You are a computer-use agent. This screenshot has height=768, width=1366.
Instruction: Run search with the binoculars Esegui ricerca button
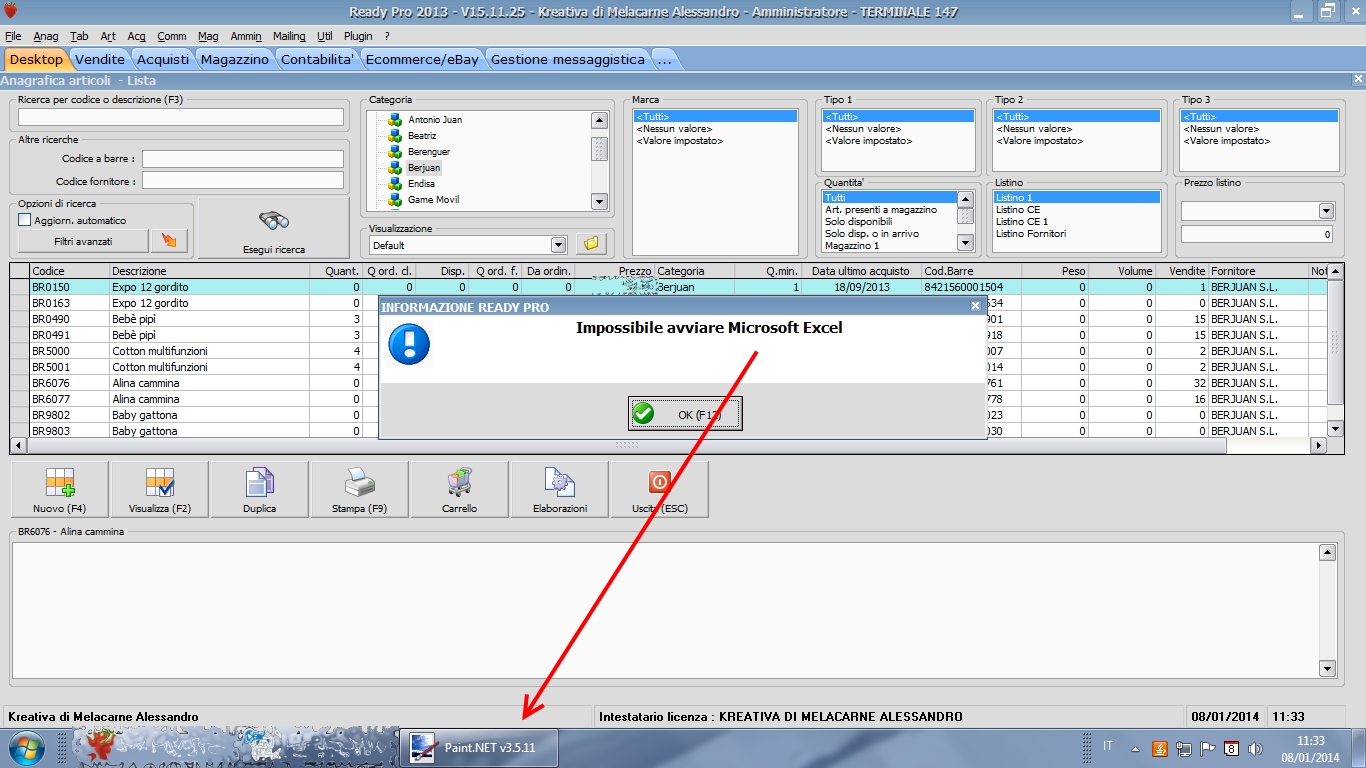[x=274, y=227]
